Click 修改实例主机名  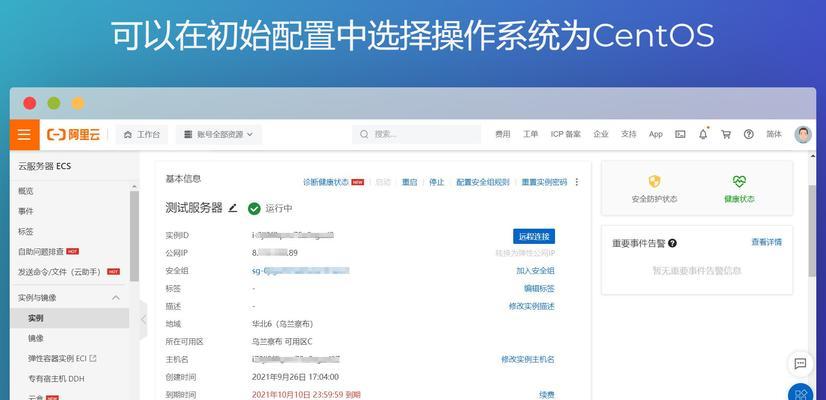pos(528,359)
